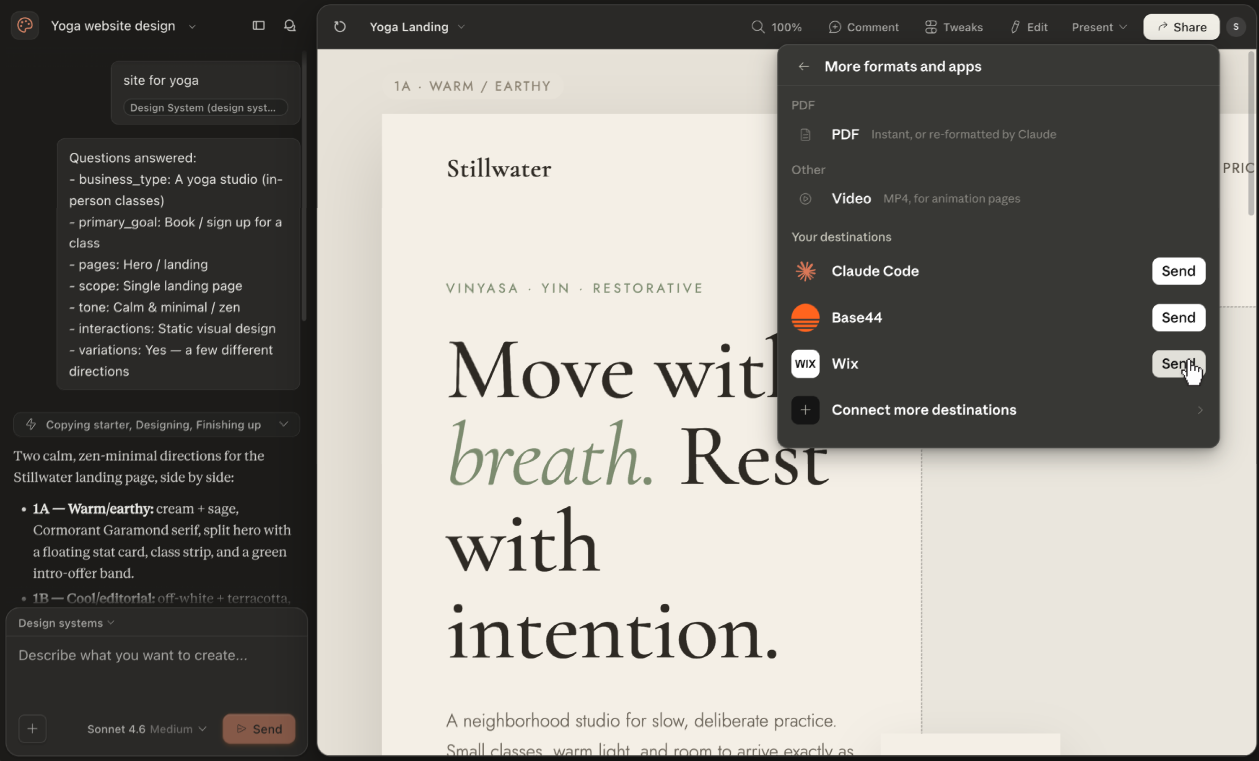This screenshot has height=761, width=1259.
Task: Click the chevron on Connect more destinations
Action: click(1200, 410)
